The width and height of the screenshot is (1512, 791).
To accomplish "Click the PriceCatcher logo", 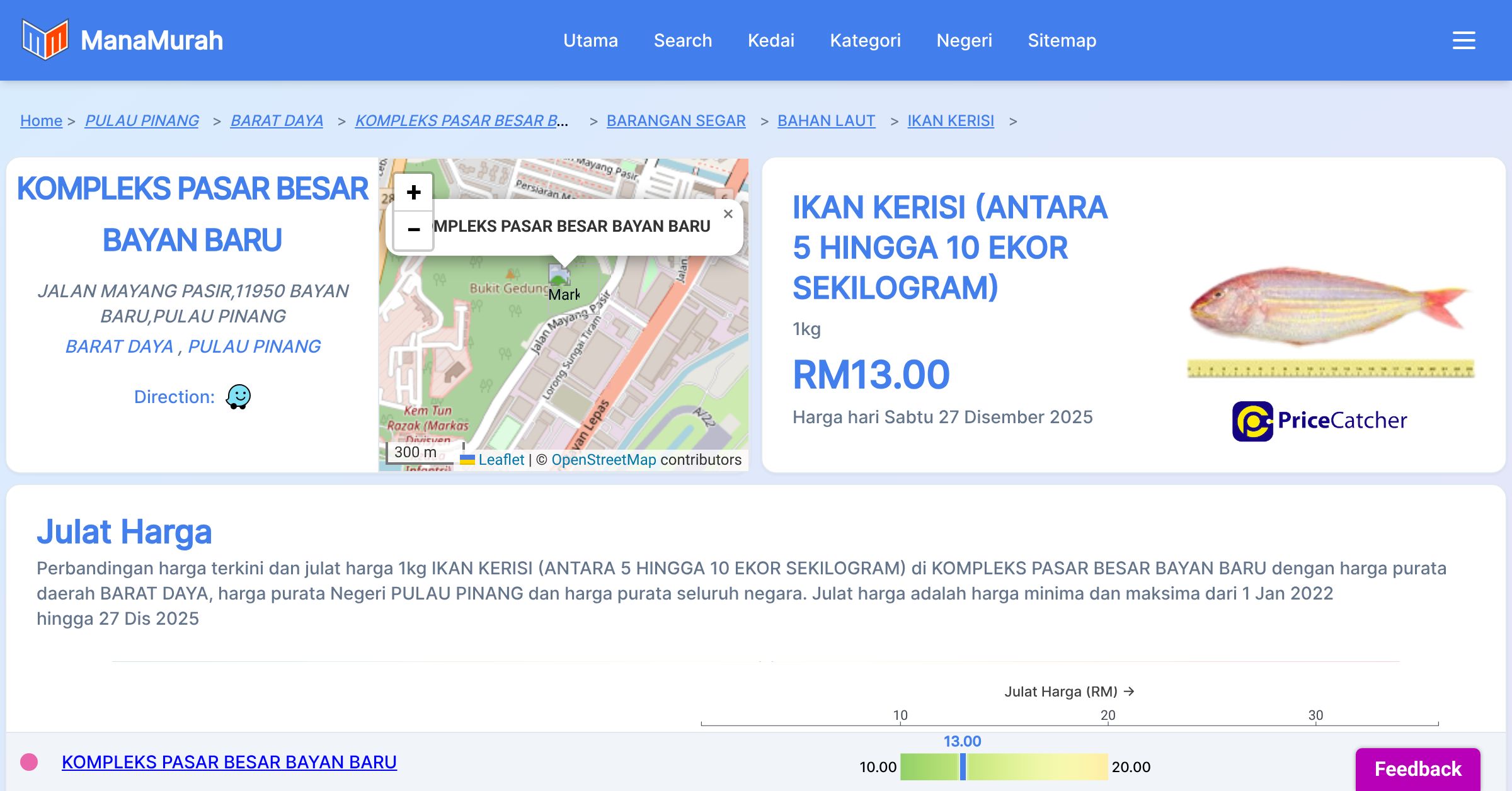I will pos(1319,421).
